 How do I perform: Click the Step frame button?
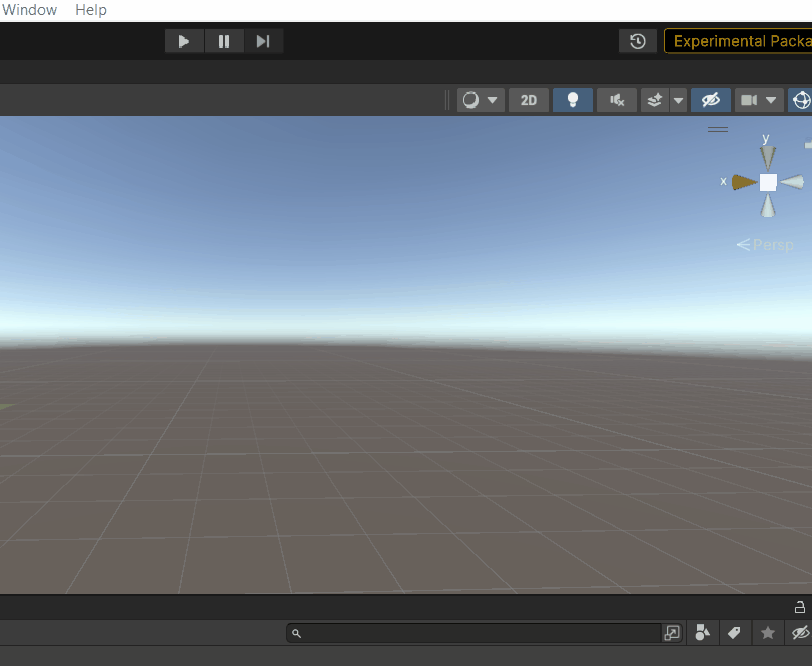(x=263, y=41)
